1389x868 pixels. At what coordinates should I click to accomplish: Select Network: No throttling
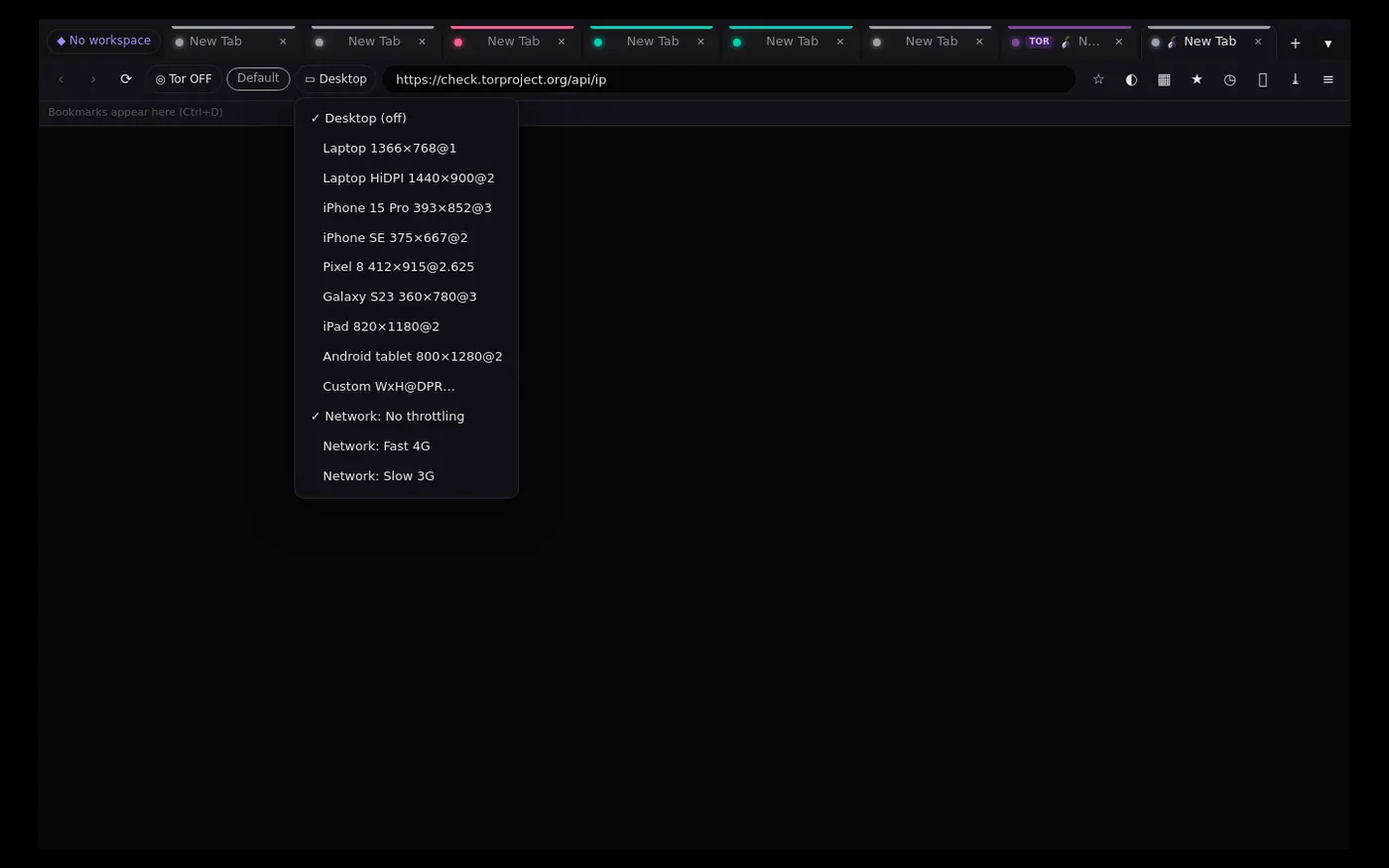[407, 416]
